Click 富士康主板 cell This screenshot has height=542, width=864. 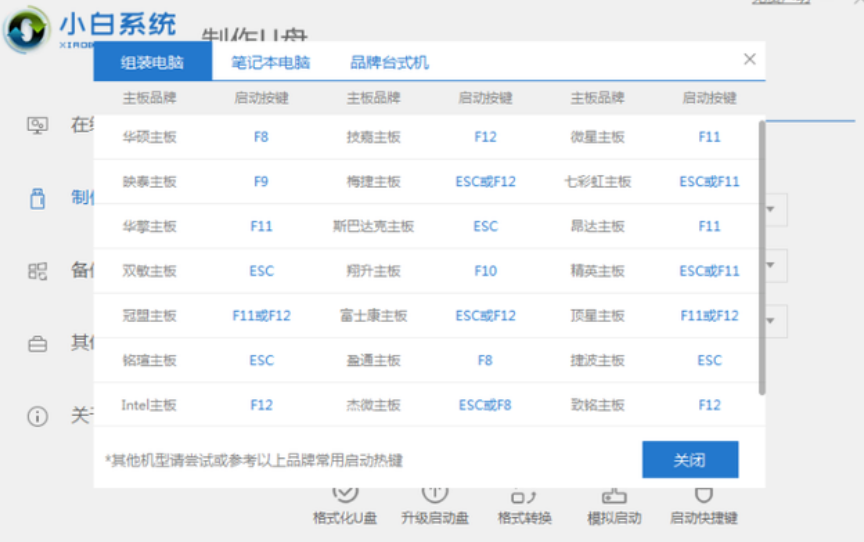(373, 316)
